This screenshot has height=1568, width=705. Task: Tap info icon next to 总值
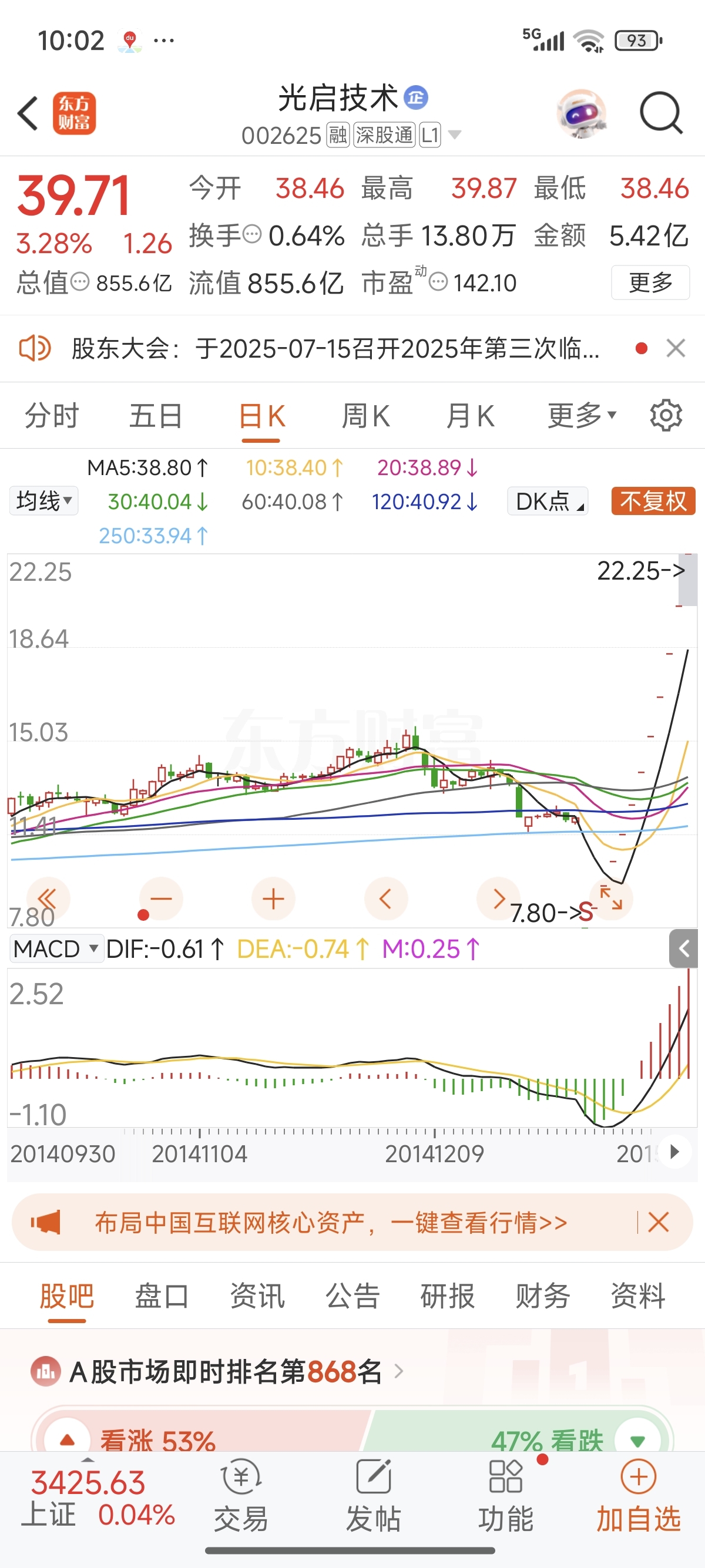coord(80,282)
